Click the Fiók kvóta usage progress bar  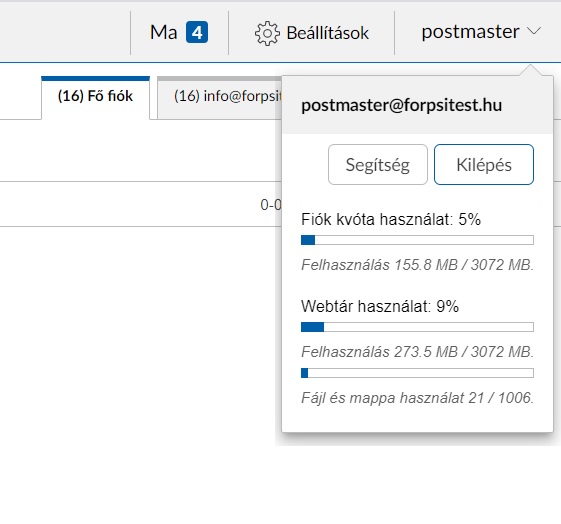pyautogui.click(x=418, y=240)
